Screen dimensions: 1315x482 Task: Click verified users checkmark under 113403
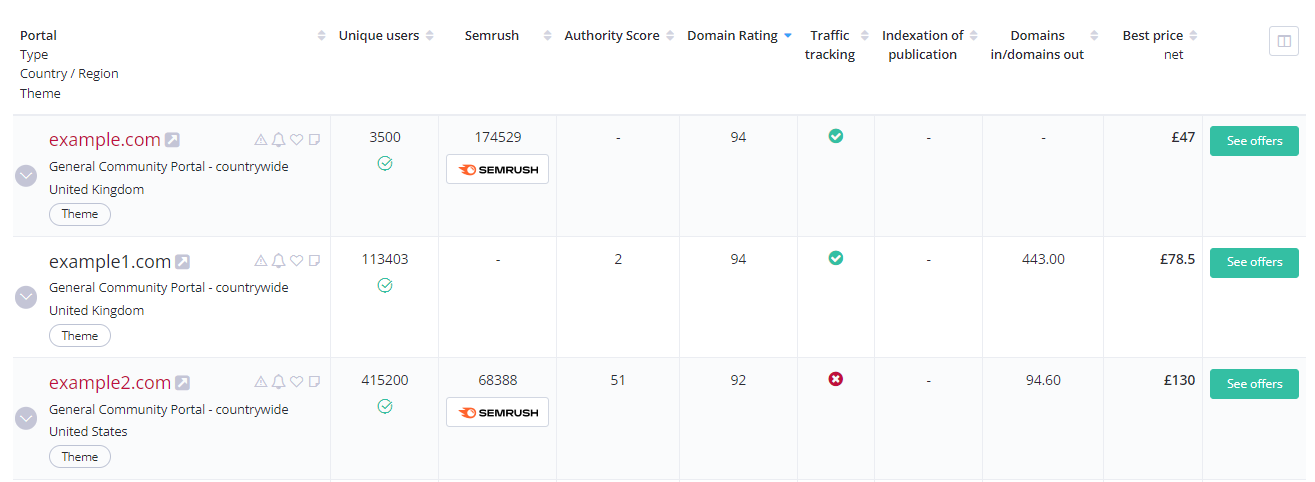coord(385,285)
